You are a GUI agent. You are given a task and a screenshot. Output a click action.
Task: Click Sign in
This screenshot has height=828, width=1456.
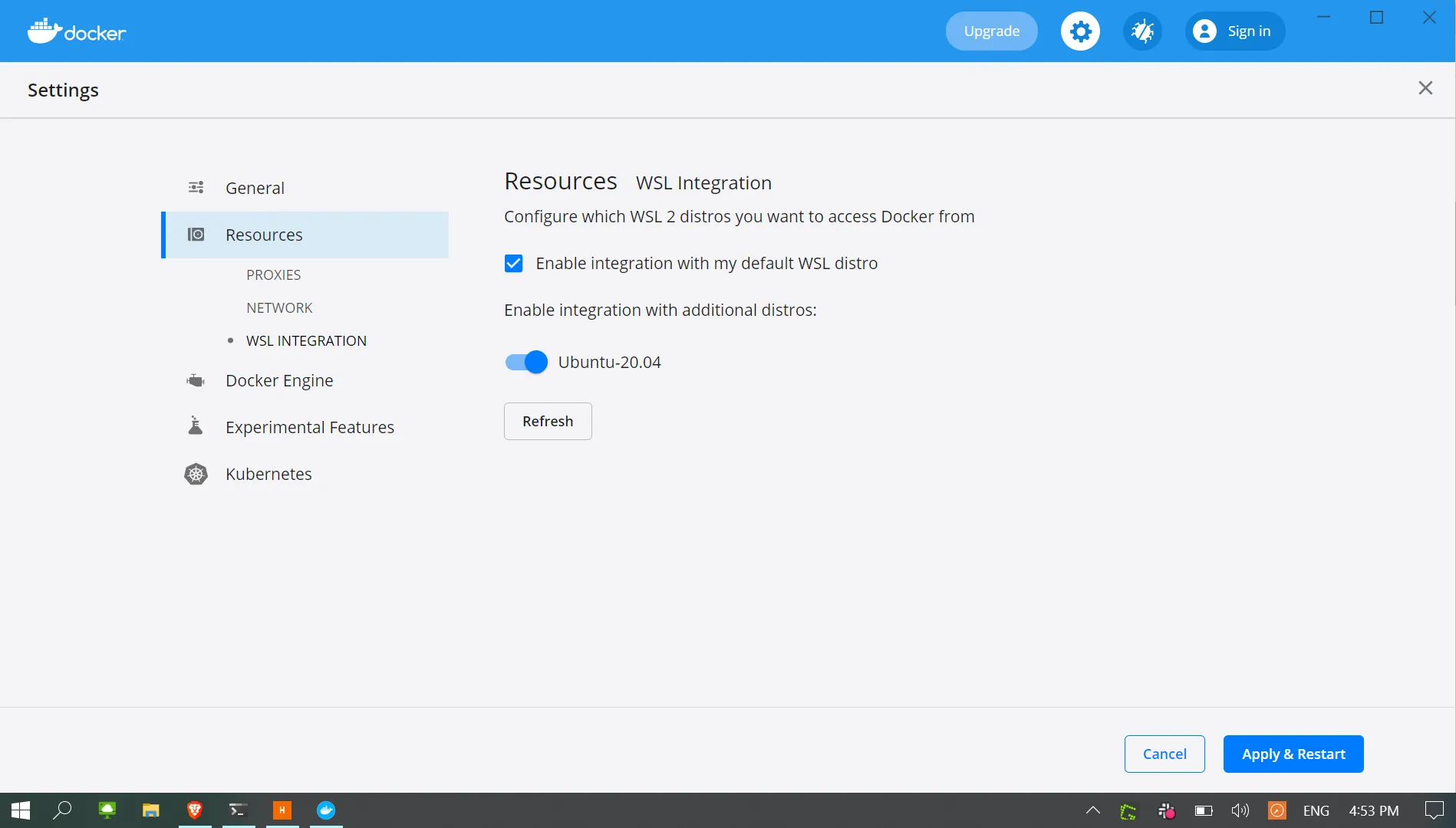click(x=1235, y=31)
